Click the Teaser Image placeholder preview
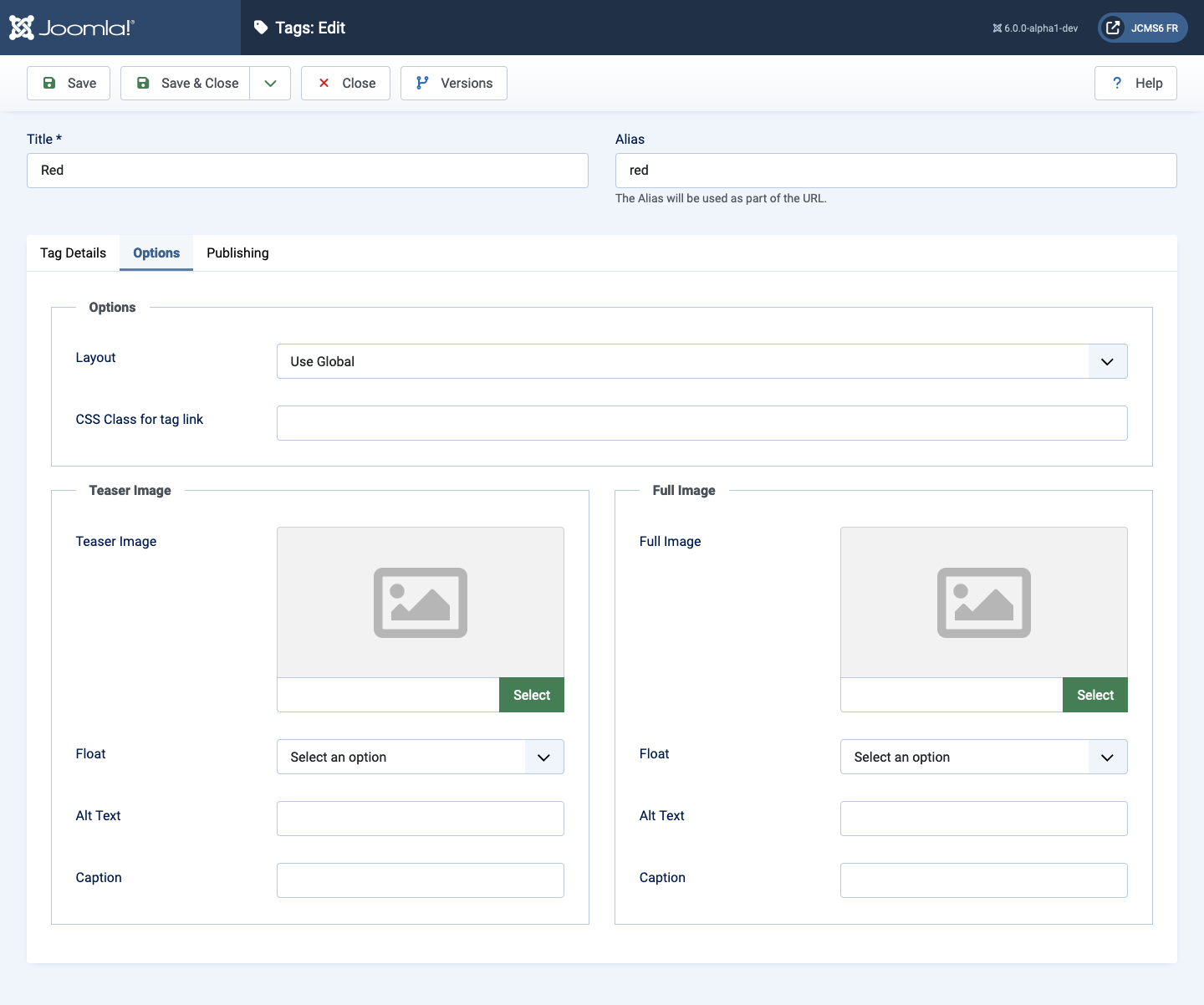 (x=421, y=602)
